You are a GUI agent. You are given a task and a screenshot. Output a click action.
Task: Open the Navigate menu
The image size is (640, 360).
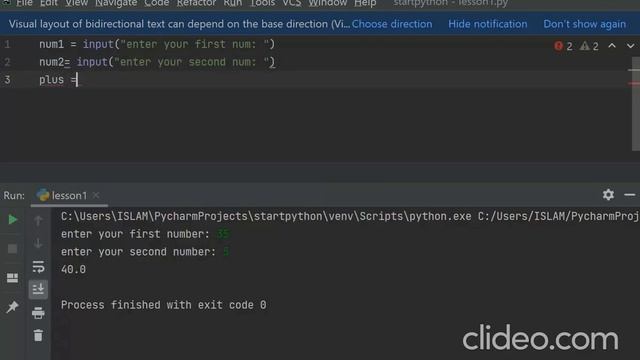pos(116,3)
